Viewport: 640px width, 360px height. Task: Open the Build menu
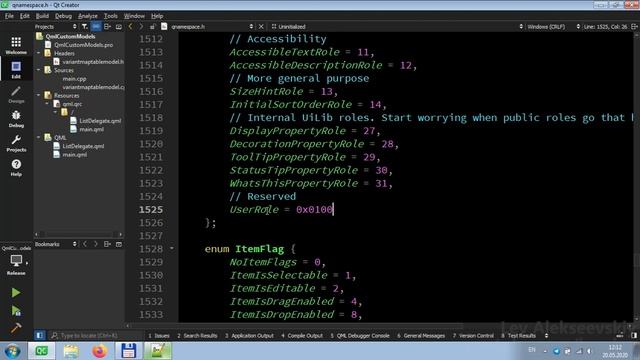(42, 16)
